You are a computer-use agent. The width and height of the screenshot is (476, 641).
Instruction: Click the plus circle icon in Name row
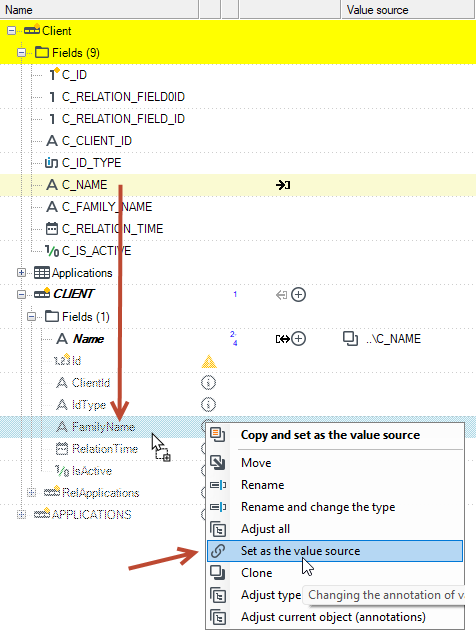[x=299, y=338]
